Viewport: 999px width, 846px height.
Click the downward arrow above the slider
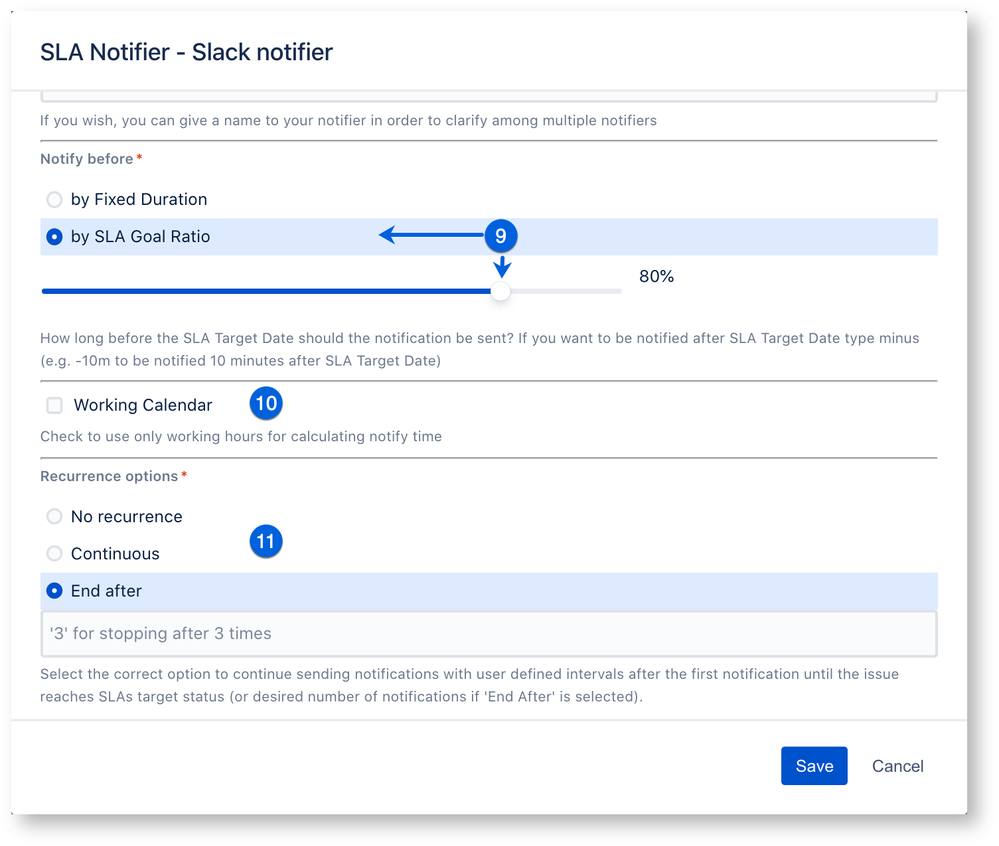502,266
